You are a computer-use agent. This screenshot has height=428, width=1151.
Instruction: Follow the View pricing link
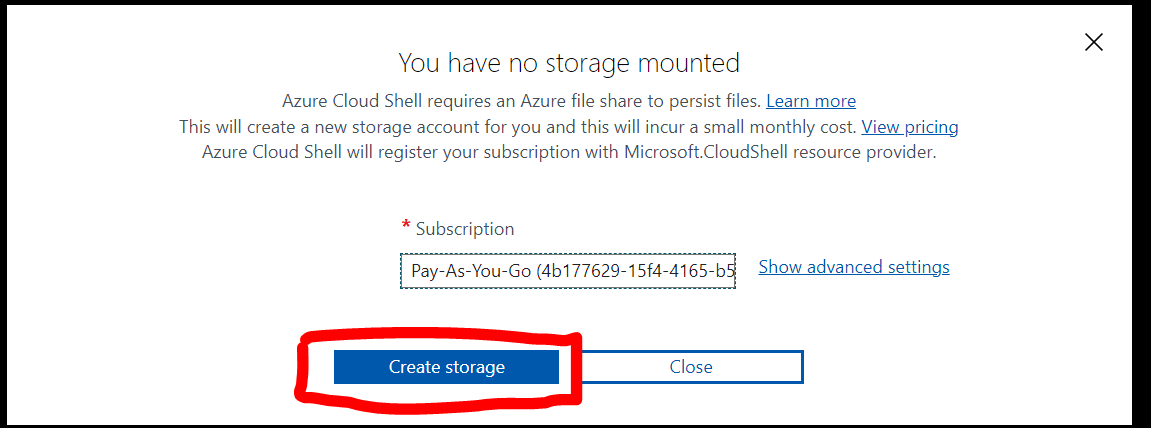[x=909, y=127]
